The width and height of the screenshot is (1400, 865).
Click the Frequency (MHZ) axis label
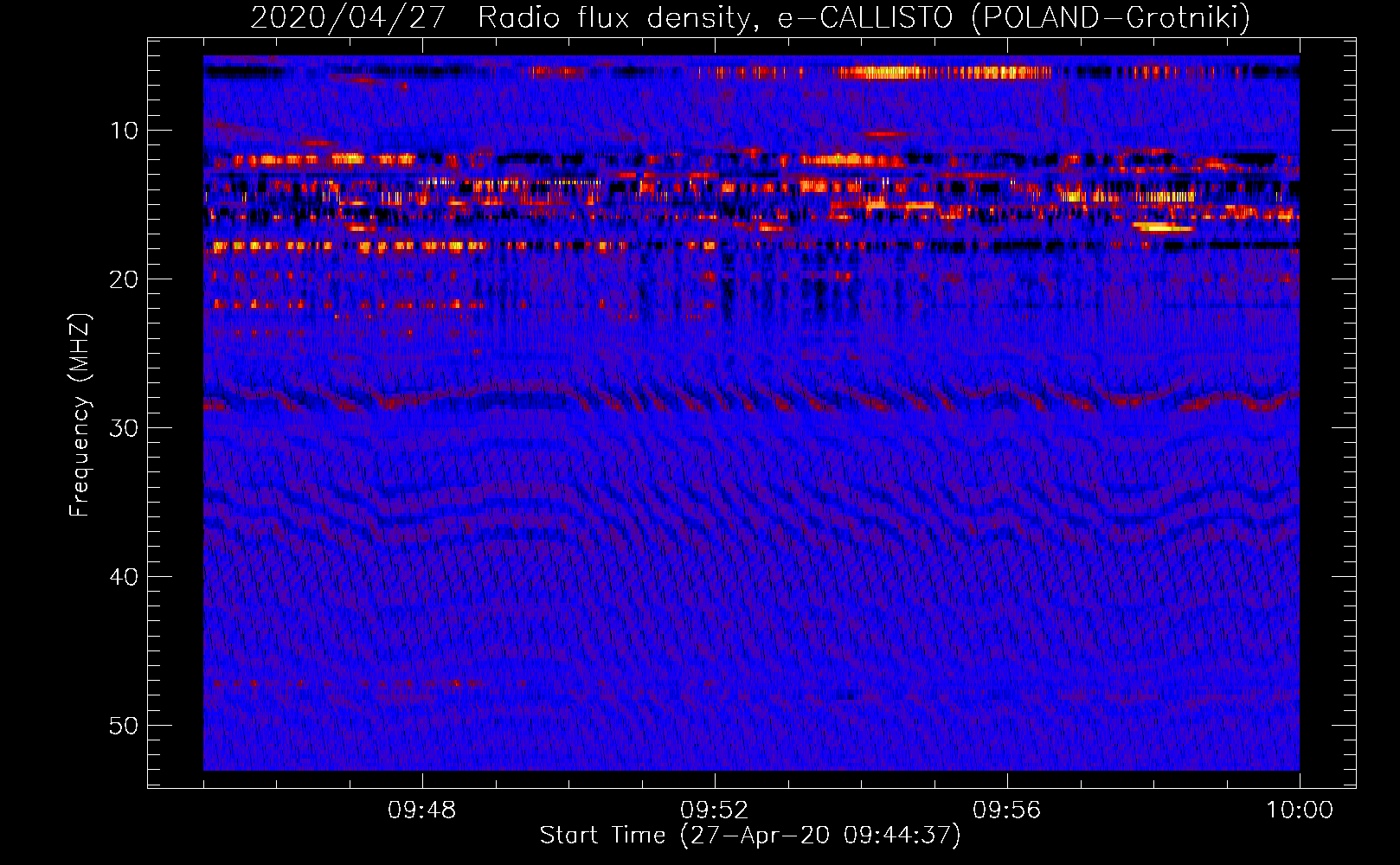coord(80,415)
